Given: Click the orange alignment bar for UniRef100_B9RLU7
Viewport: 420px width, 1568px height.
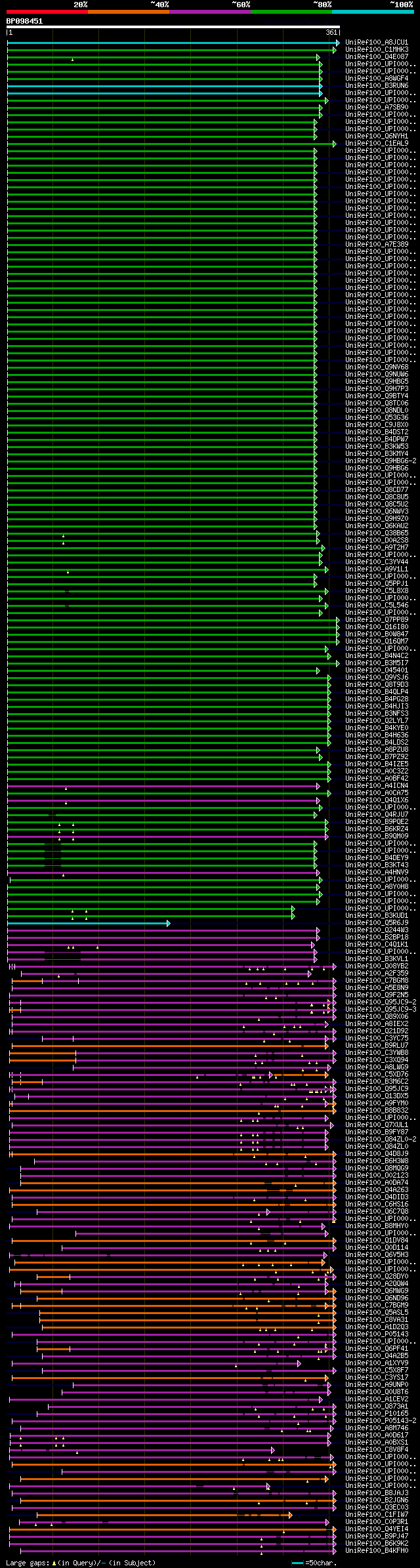Looking at the screenshot, I should coord(169,1046).
